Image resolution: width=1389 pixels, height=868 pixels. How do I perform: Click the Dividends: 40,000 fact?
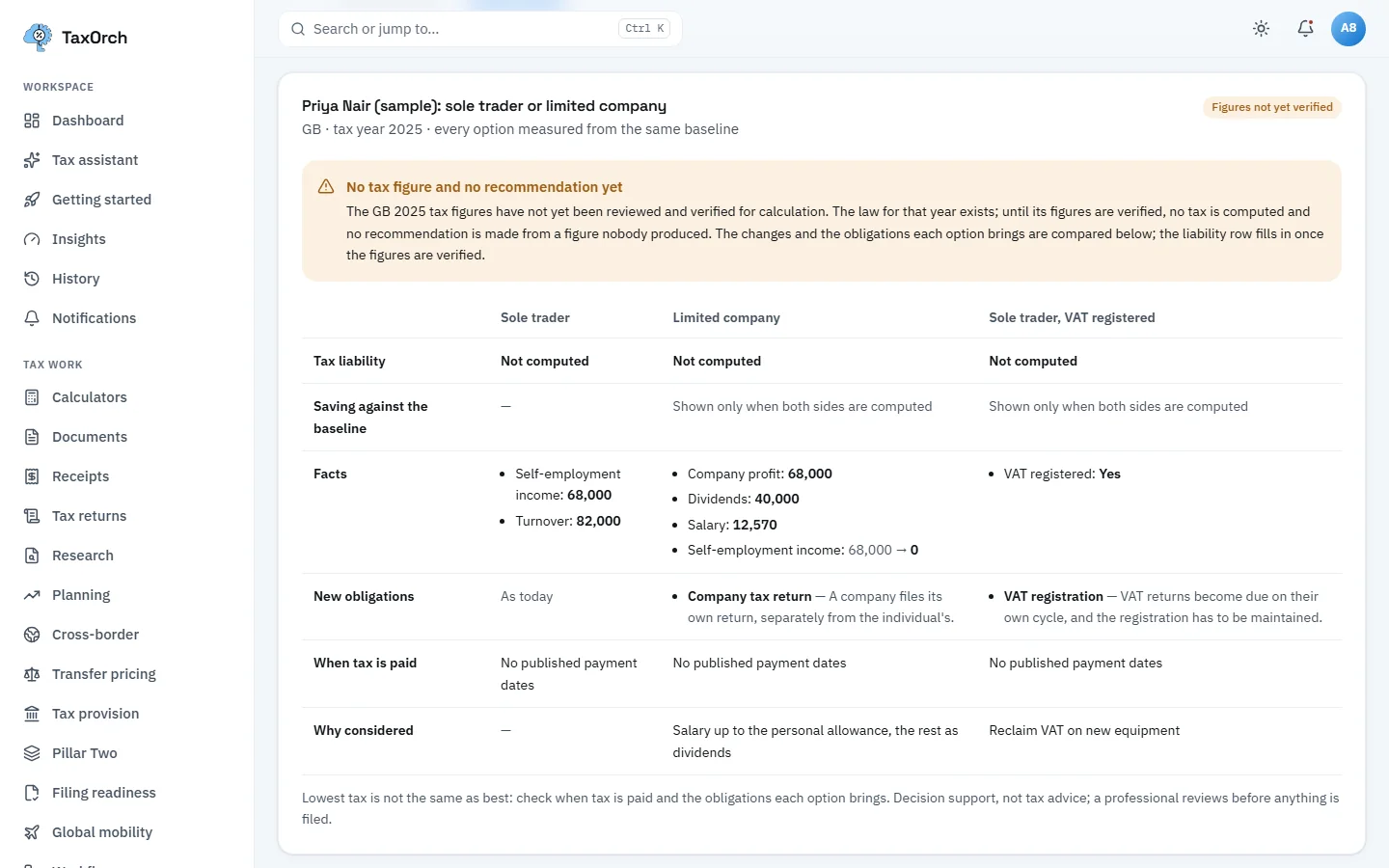coord(744,499)
